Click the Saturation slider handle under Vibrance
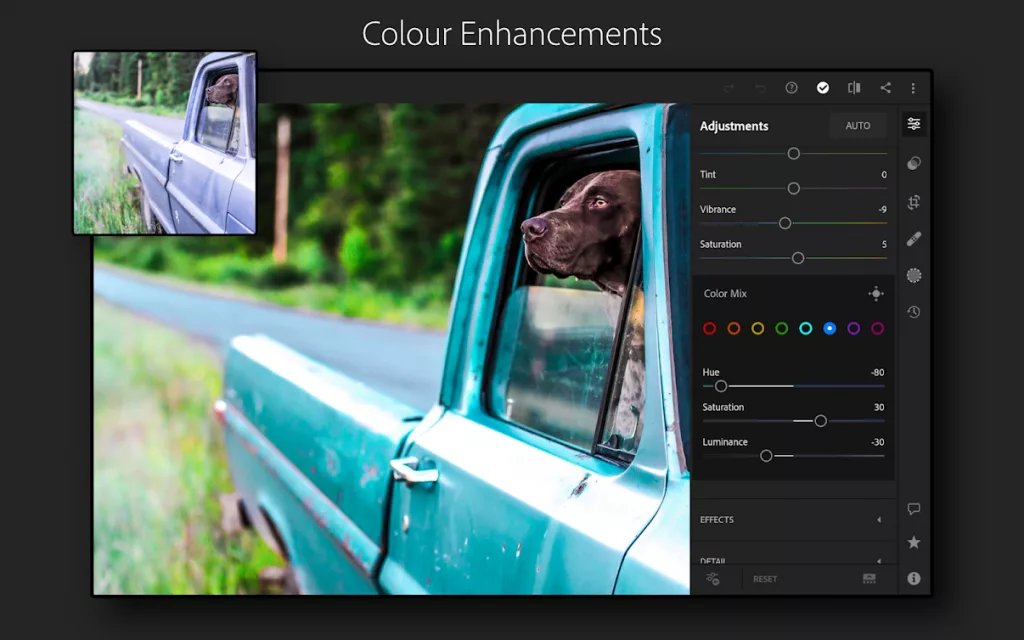The image size is (1024, 640). pyautogui.click(x=798, y=258)
